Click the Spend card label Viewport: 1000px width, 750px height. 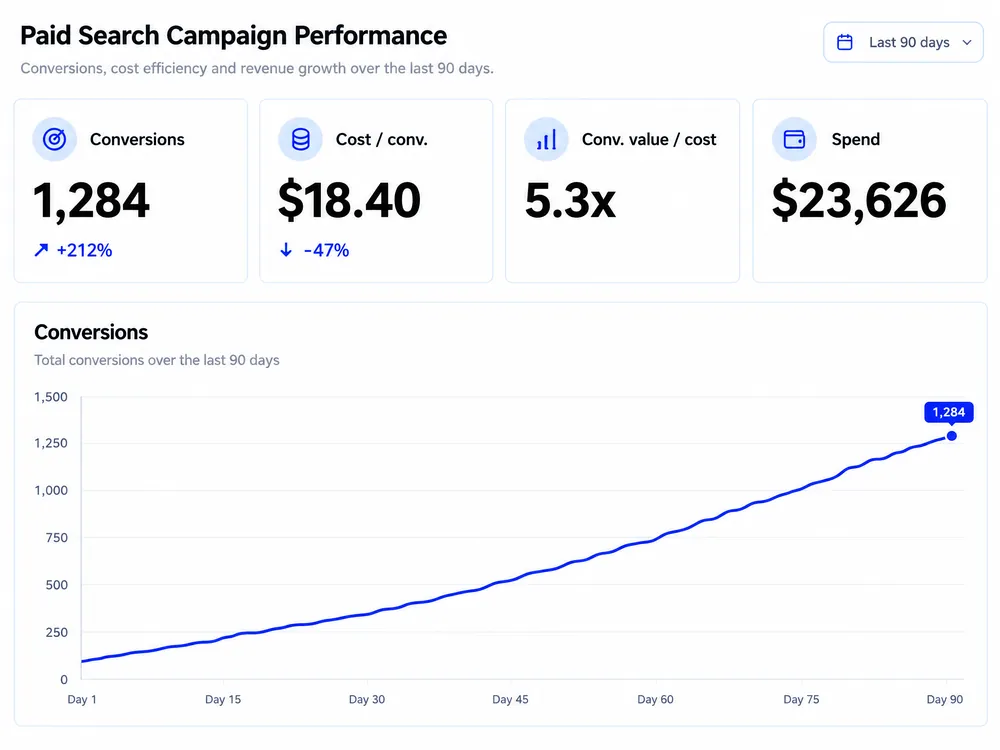click(x=855, y=139)
